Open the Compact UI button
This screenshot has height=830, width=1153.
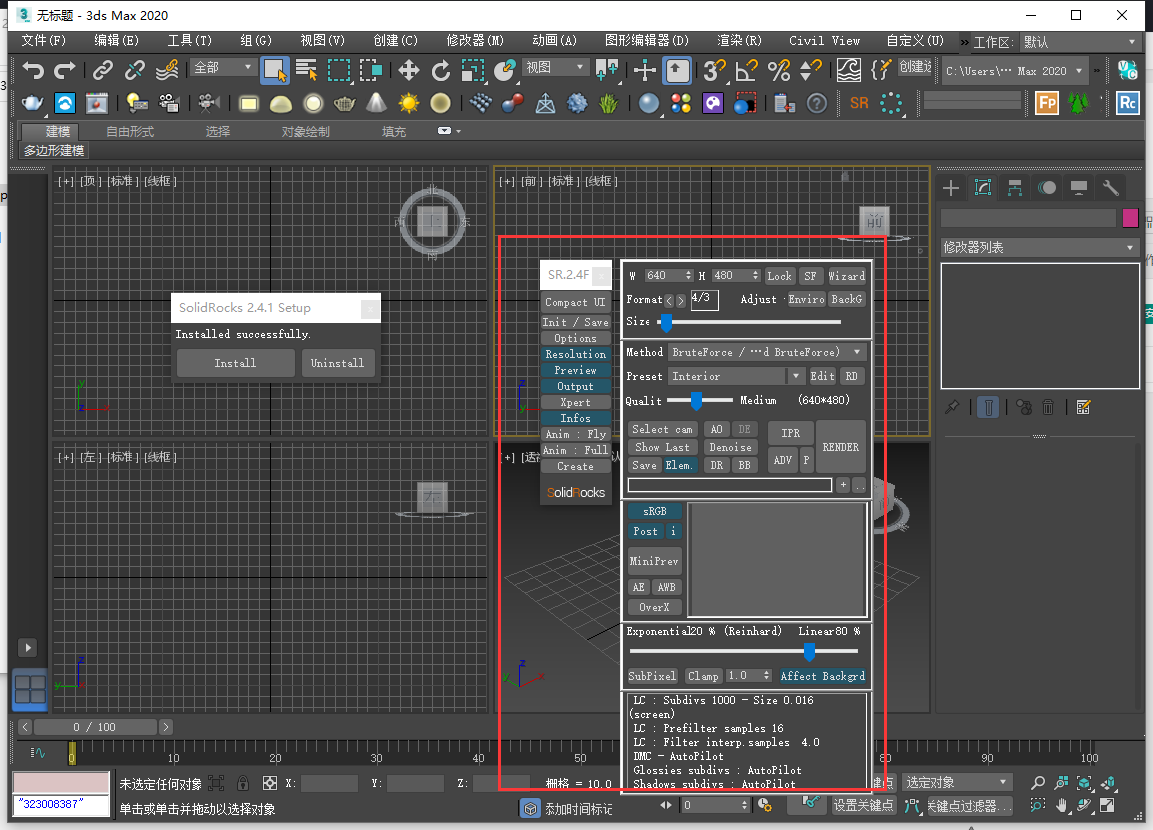click(x=575, y=302)
